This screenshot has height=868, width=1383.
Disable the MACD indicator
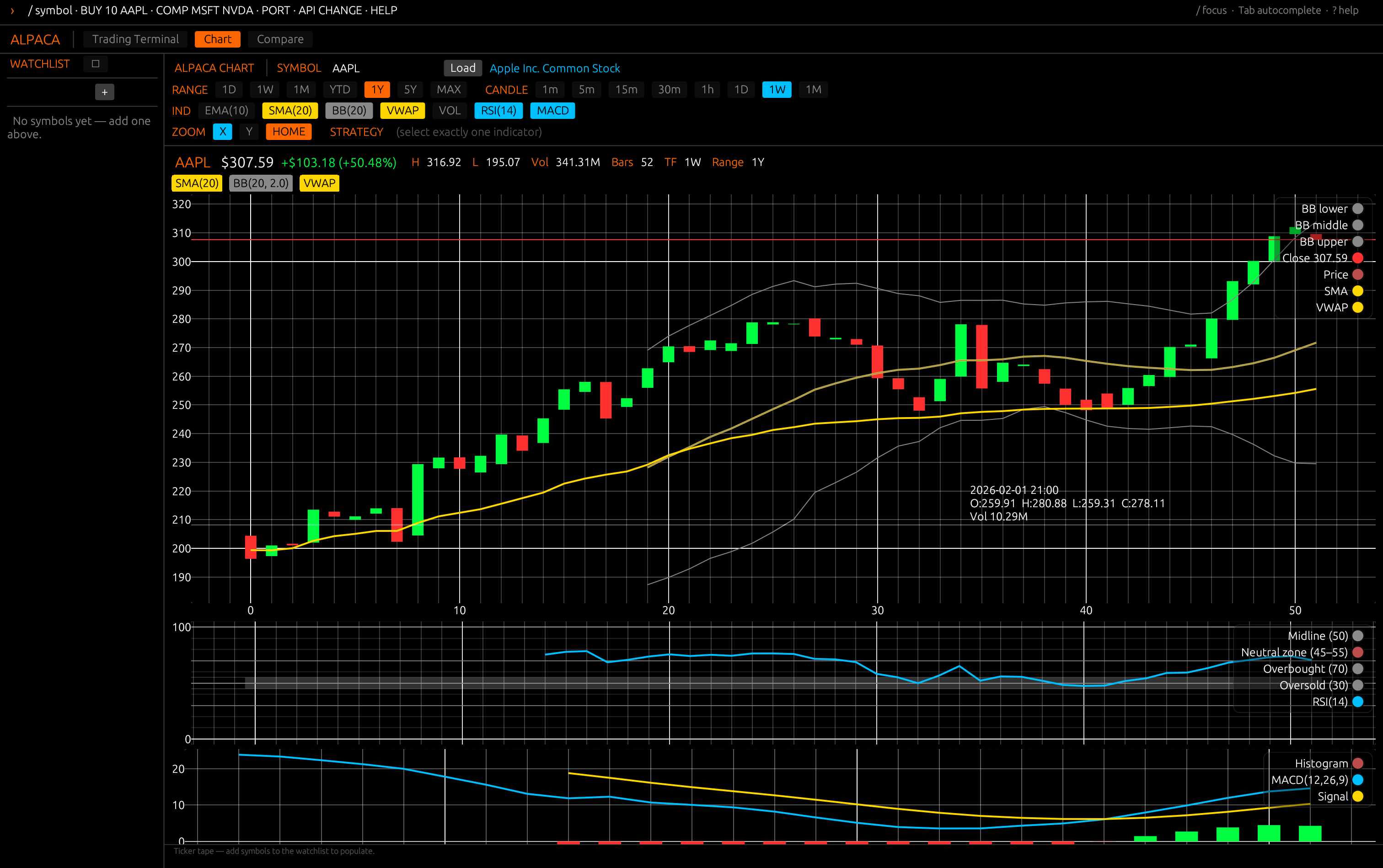tap(552, 110)
